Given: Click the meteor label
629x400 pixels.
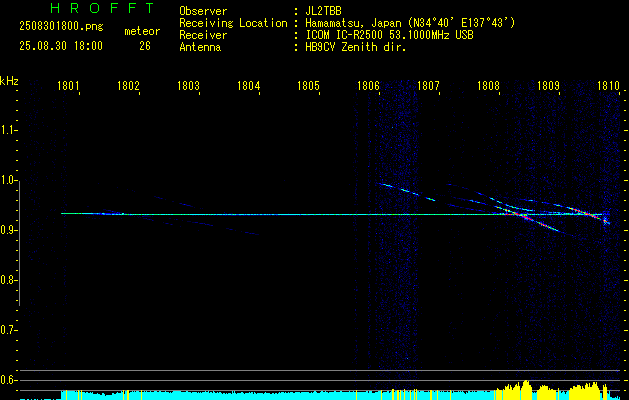Looking at the screenshot, I should click(142, 31).
